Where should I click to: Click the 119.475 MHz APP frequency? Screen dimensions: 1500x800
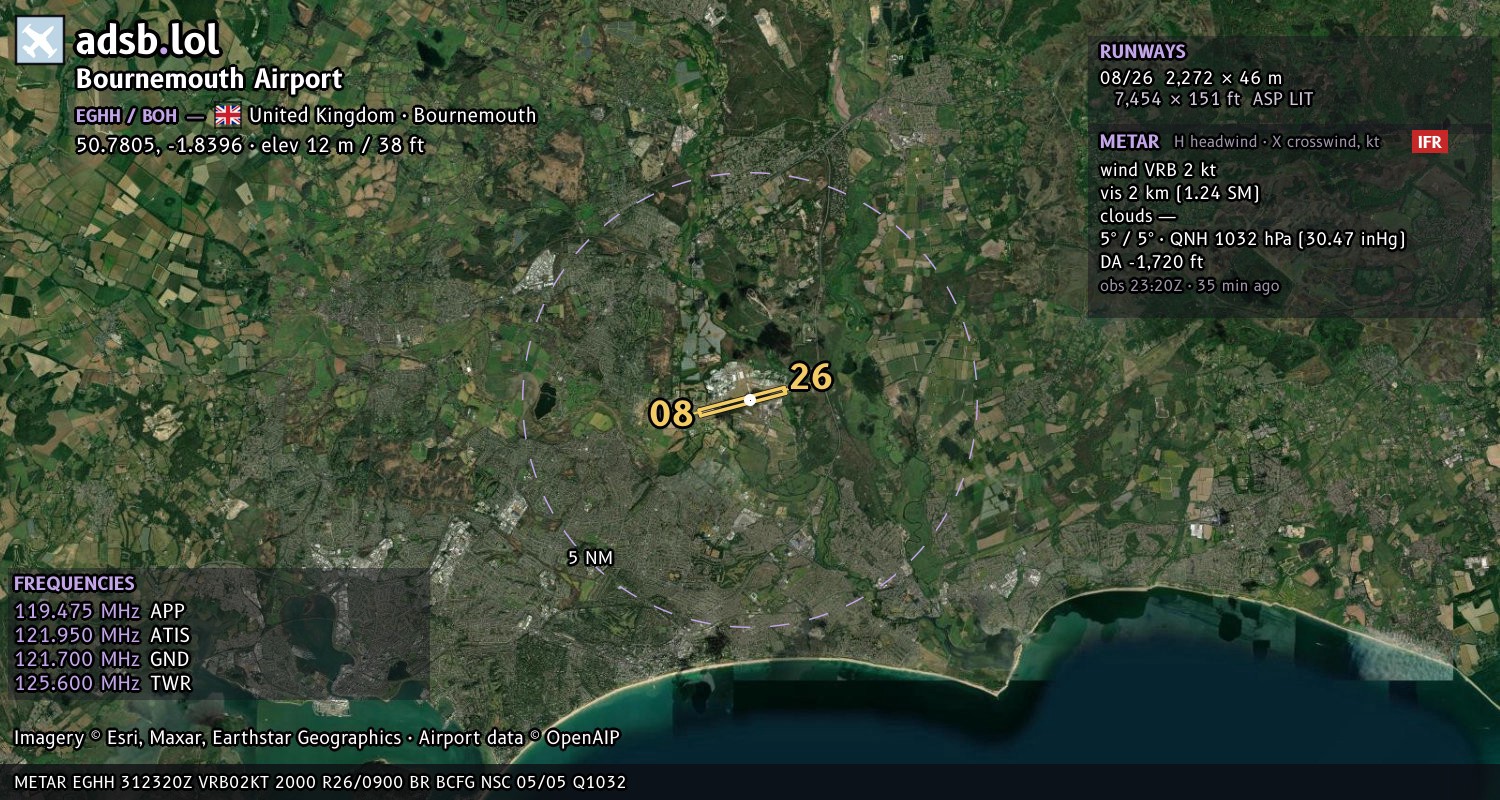click(100, 611)
